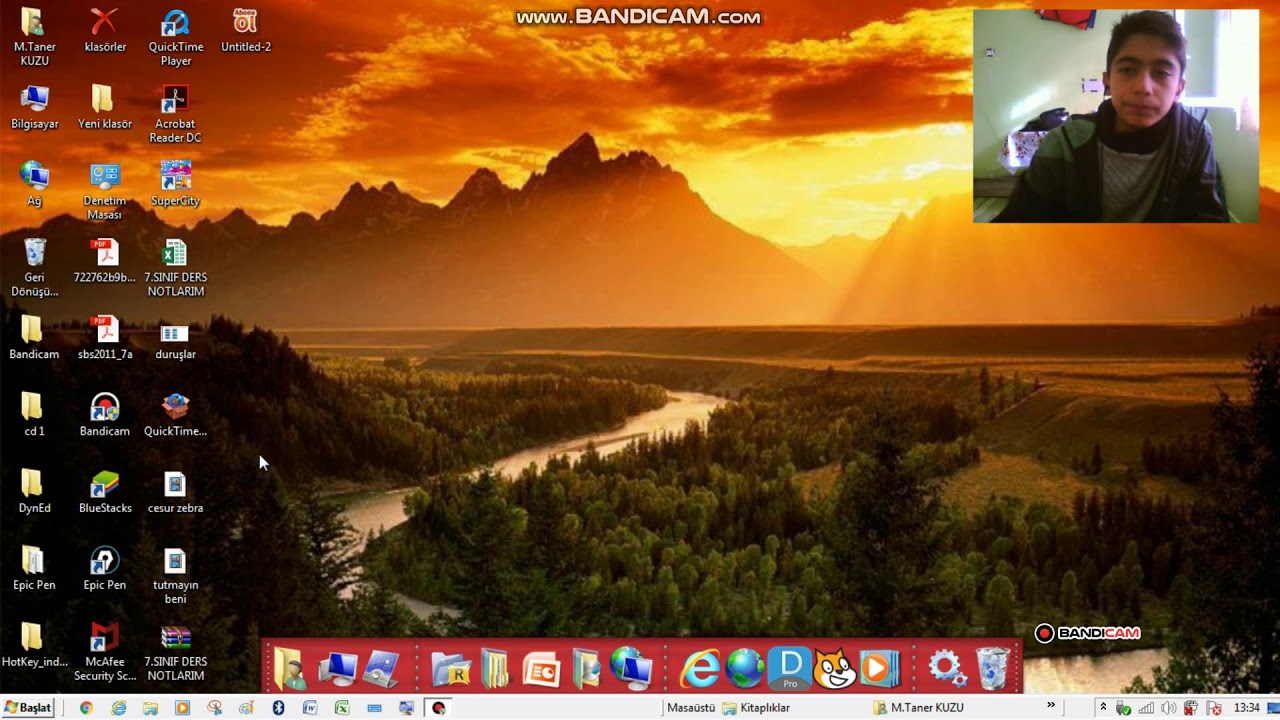The image size is (1280, 720).
Task: Open Geri Dönüşüm recycle bin on desktop
Action: (35, 268)
